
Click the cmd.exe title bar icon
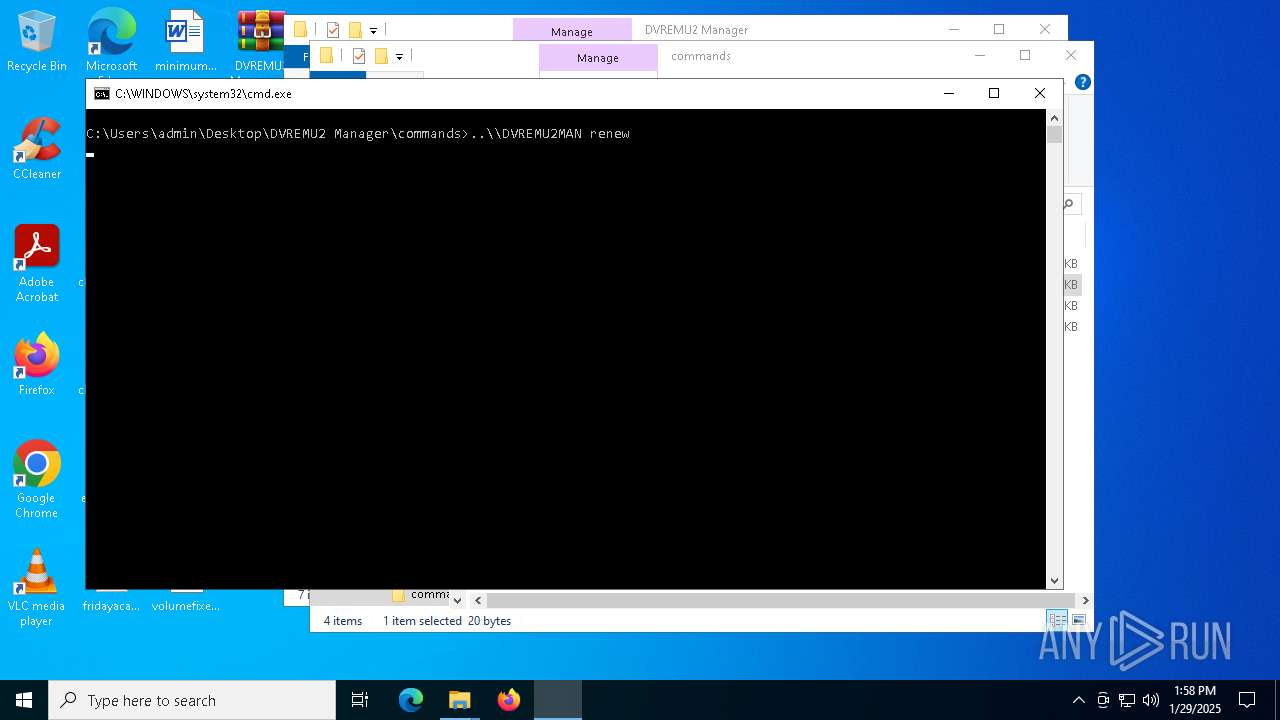pyautogui.click(x=101, y=93)
